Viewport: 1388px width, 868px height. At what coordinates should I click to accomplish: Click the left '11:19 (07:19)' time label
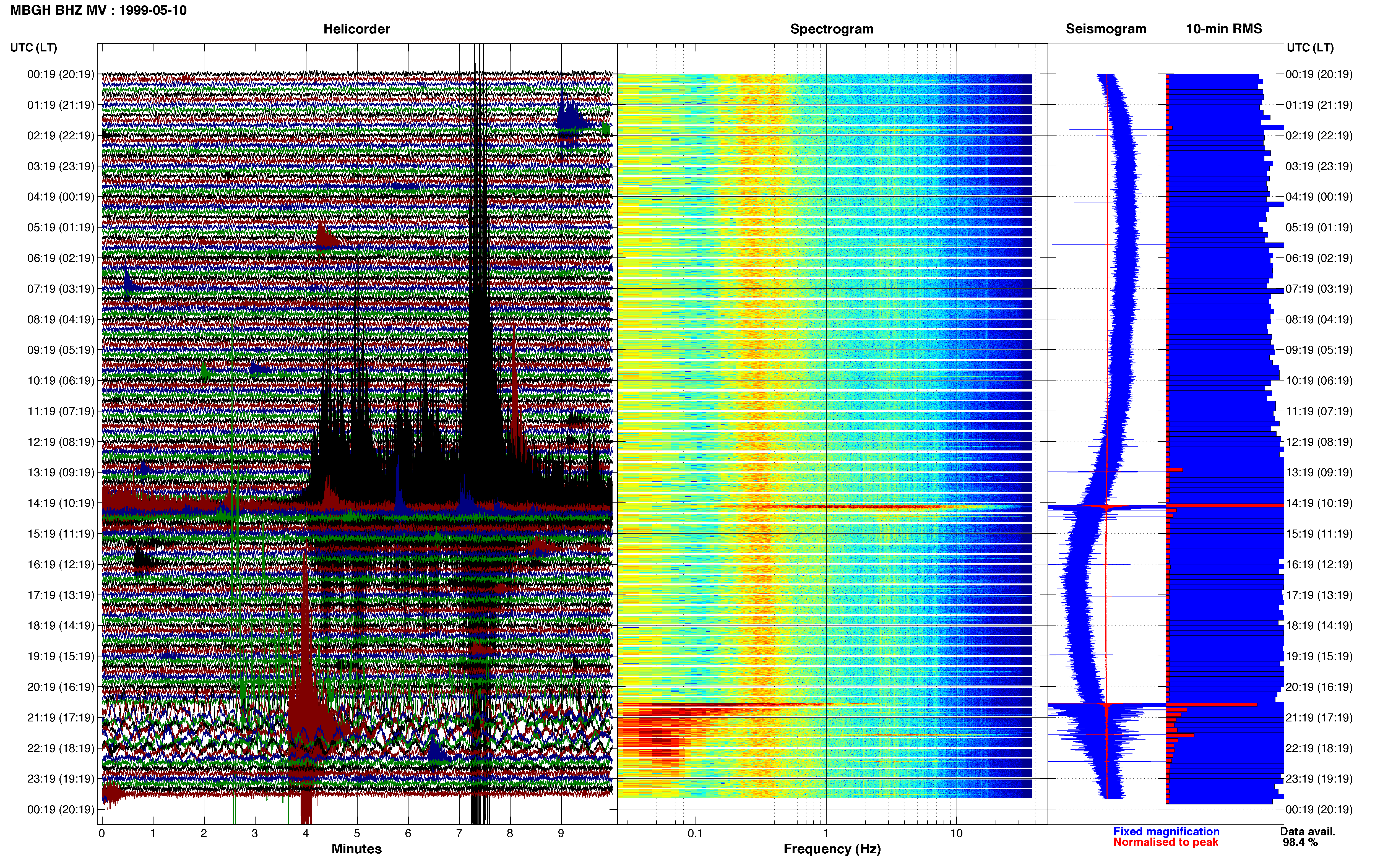(x=61, y=411)
